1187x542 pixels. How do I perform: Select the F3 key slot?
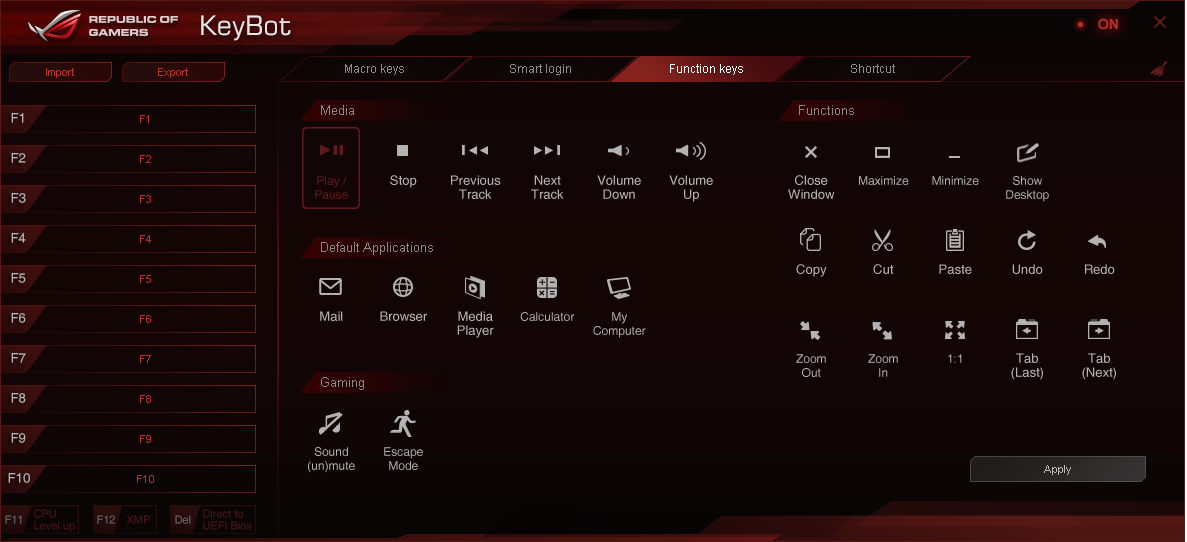tap(128, 199)
